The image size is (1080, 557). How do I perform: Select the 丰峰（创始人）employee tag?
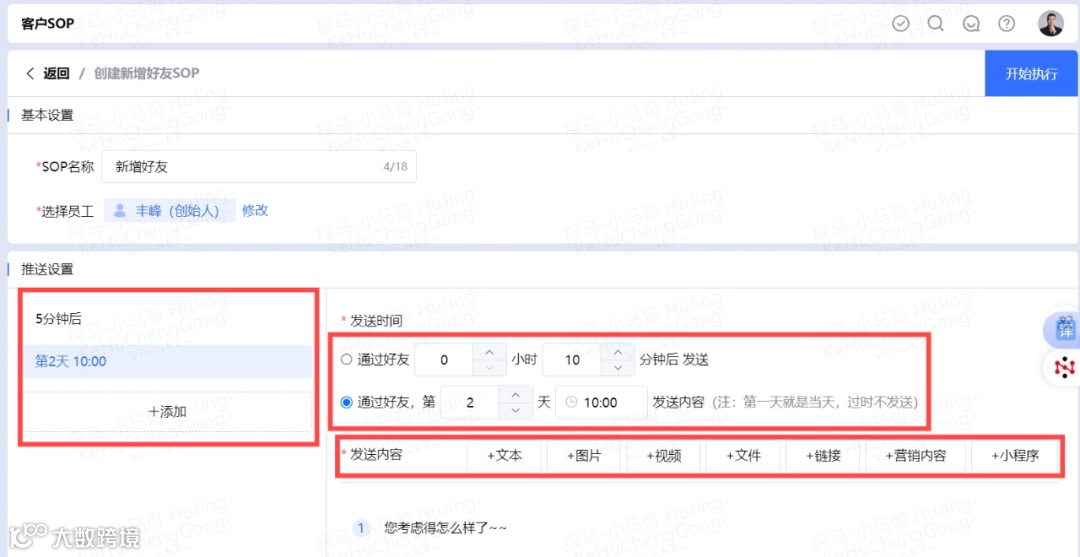point(169,211)
